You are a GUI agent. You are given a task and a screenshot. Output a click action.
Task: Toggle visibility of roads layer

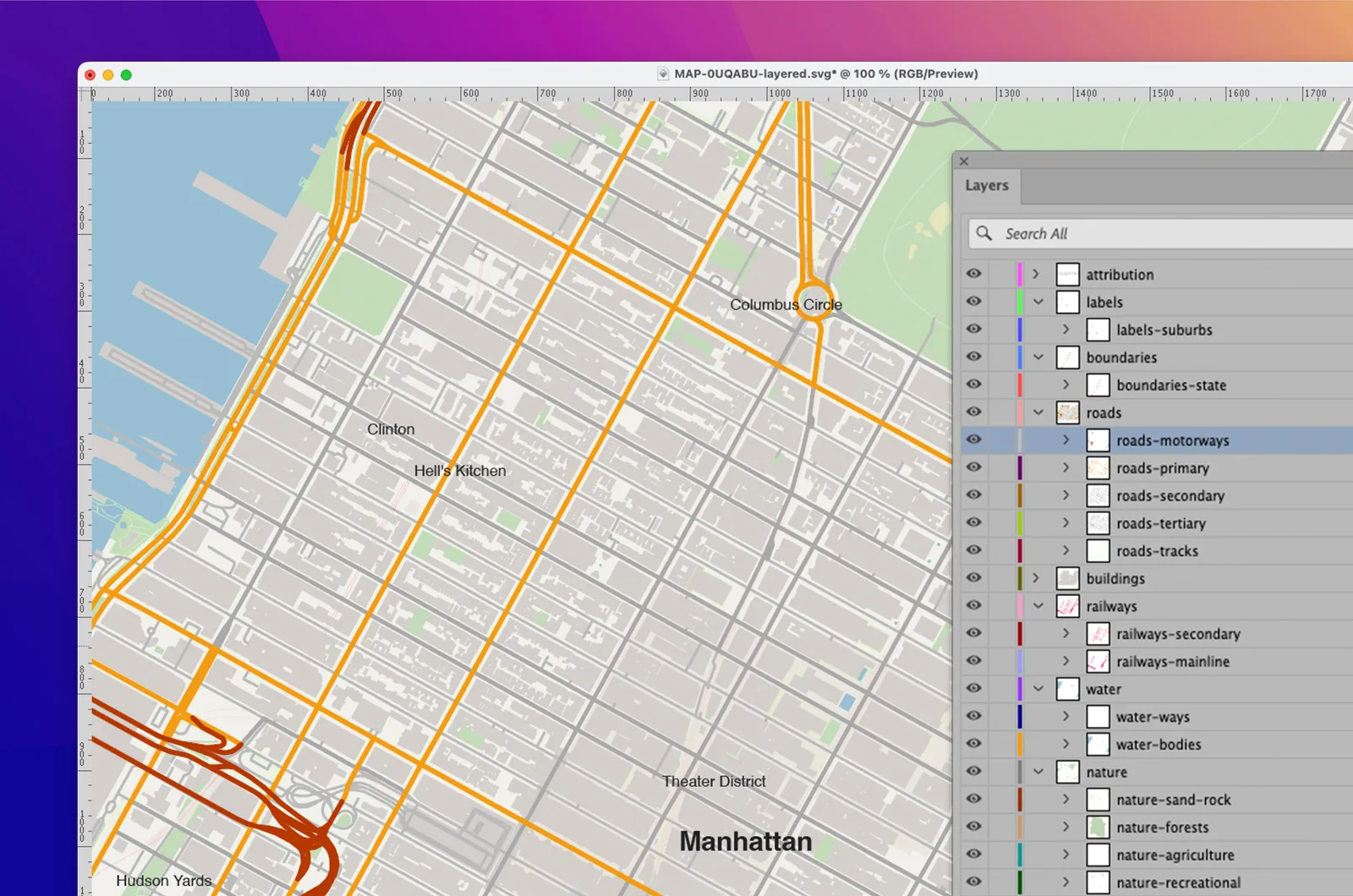(x=974, y=412)
